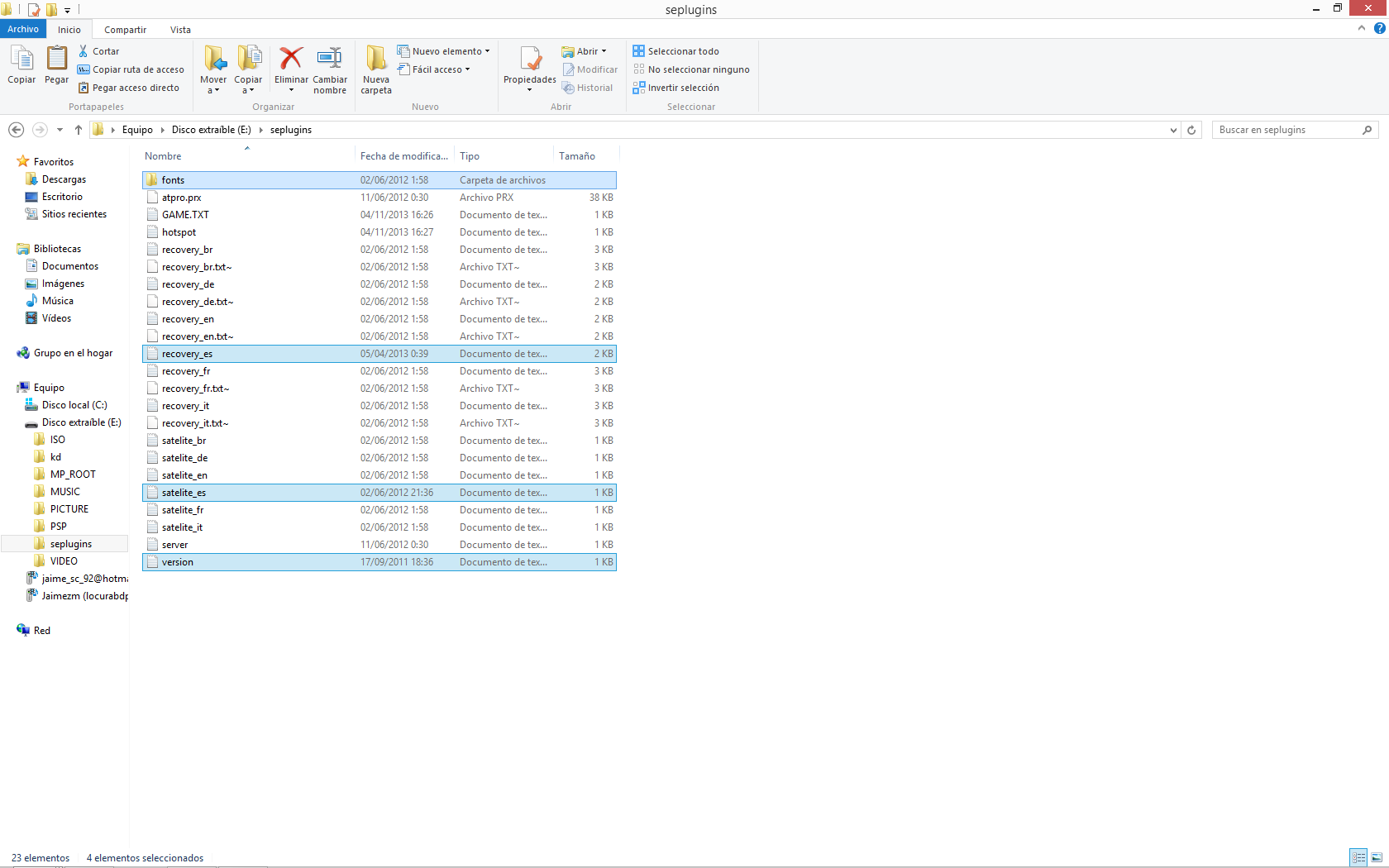The height and width of the screenshot is (868, 1389).
Task: Open the Archivo menu
Action: pyautogui.click(x=23, y=29)
